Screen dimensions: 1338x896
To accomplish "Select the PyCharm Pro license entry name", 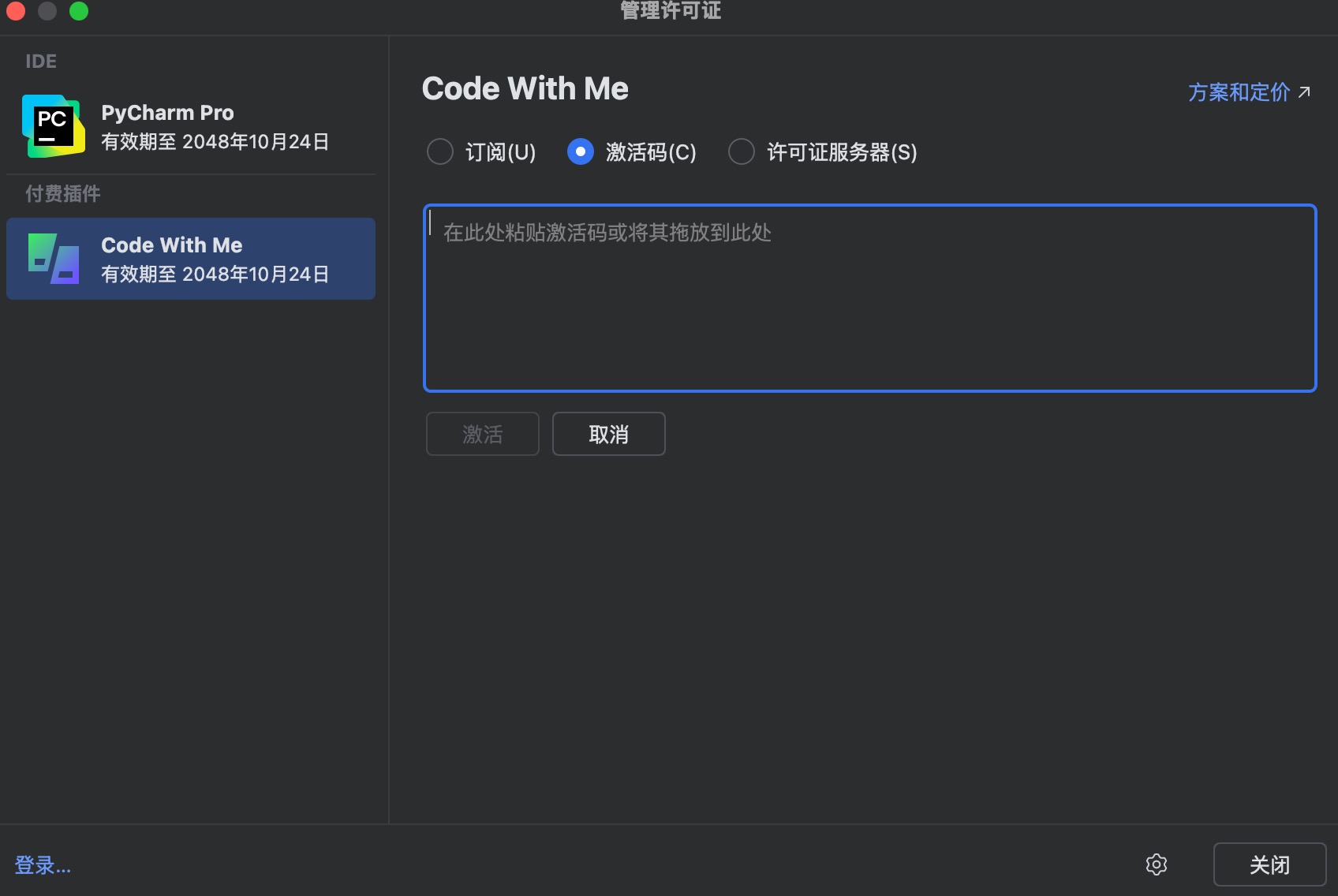I will pyautogui.click(x=167, y=113).
